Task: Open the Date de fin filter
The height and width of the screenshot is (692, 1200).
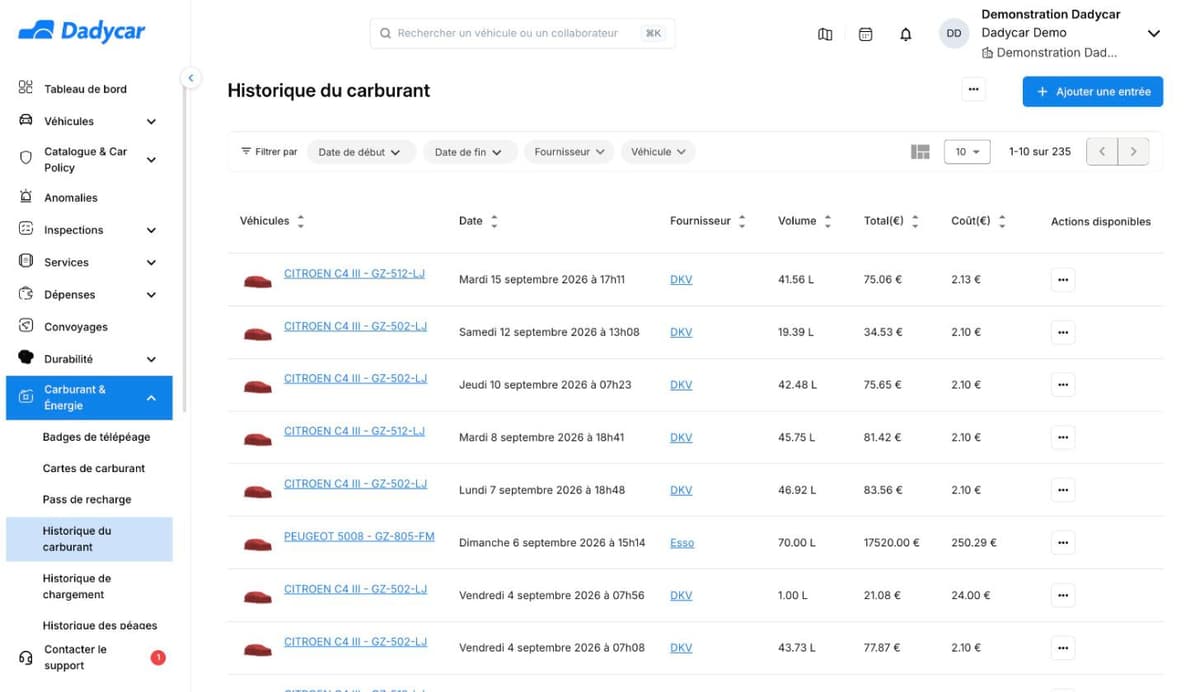Action: [469, 152]
